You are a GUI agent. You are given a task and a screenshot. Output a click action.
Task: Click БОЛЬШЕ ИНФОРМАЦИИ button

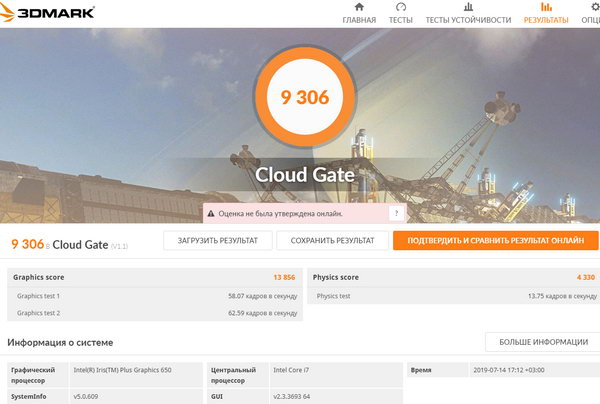543,342
